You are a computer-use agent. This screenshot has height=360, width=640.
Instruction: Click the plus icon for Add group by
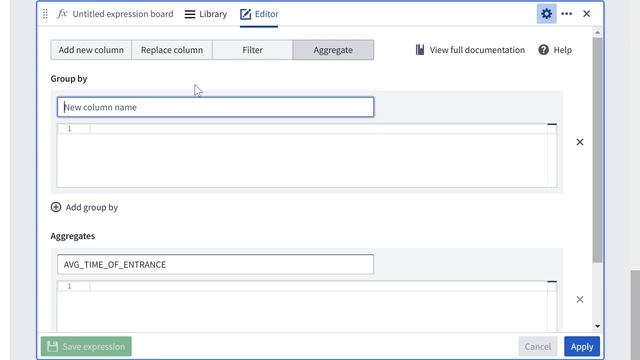[56, 207]
